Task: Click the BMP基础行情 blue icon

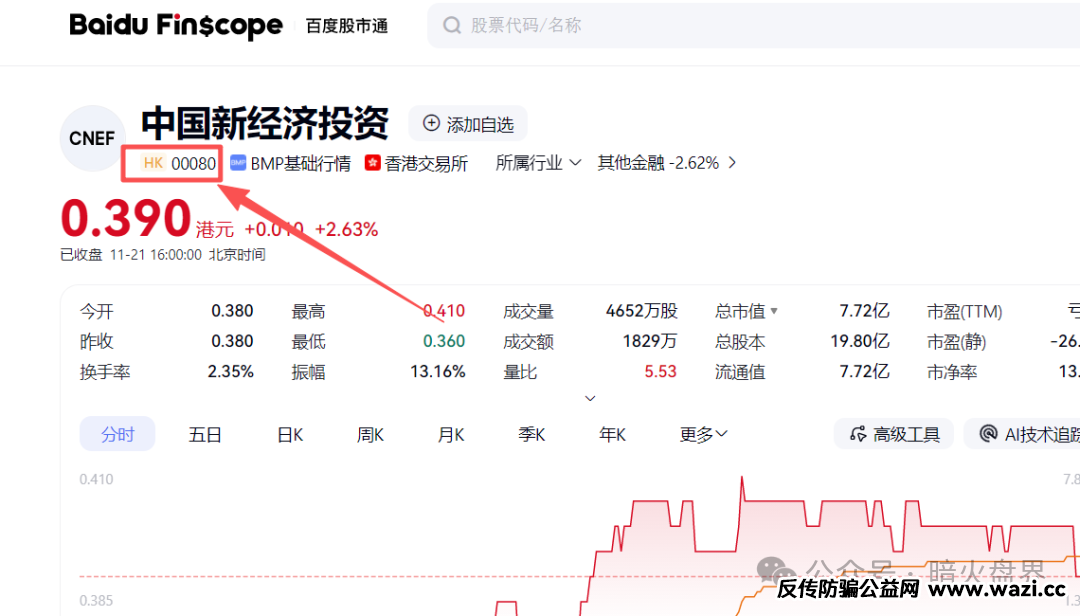Action: (236, 162)
